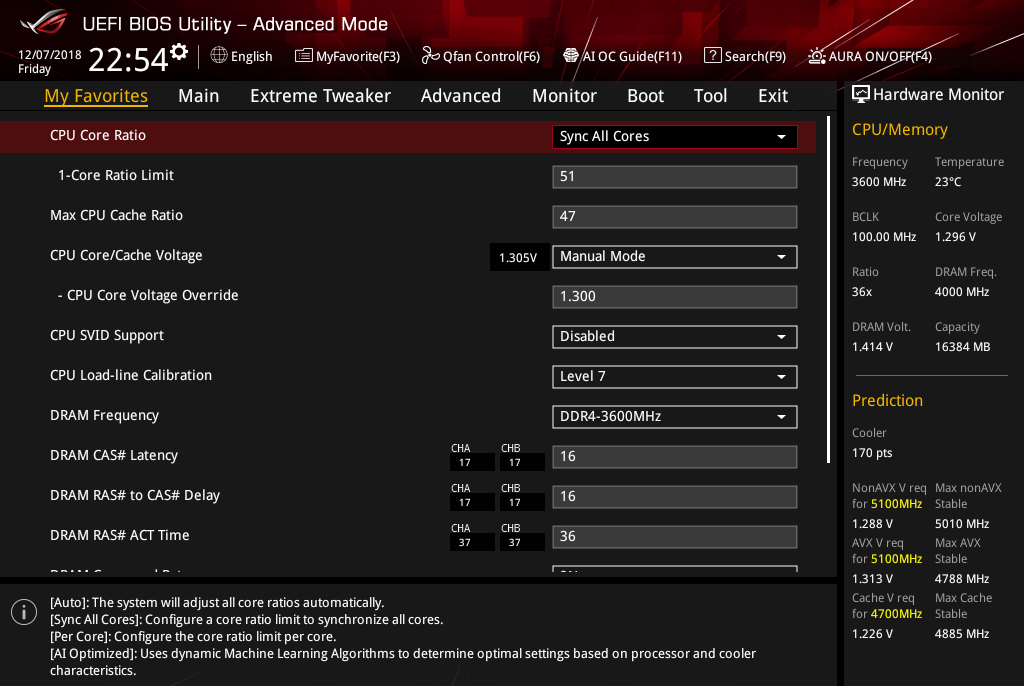Select the Max CPU Cache Ratio label
The height and width of the screenshot is (686, 1024).
pyautogui.click(x=116, y=215)
